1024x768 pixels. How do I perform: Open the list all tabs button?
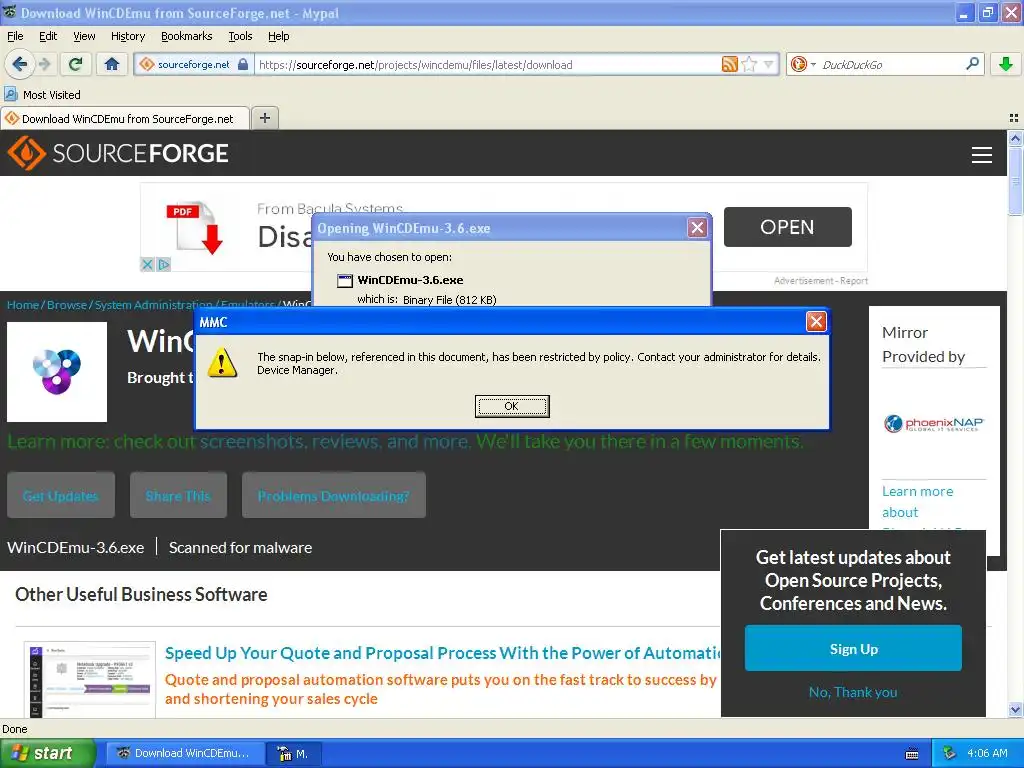pos(1014,118)
